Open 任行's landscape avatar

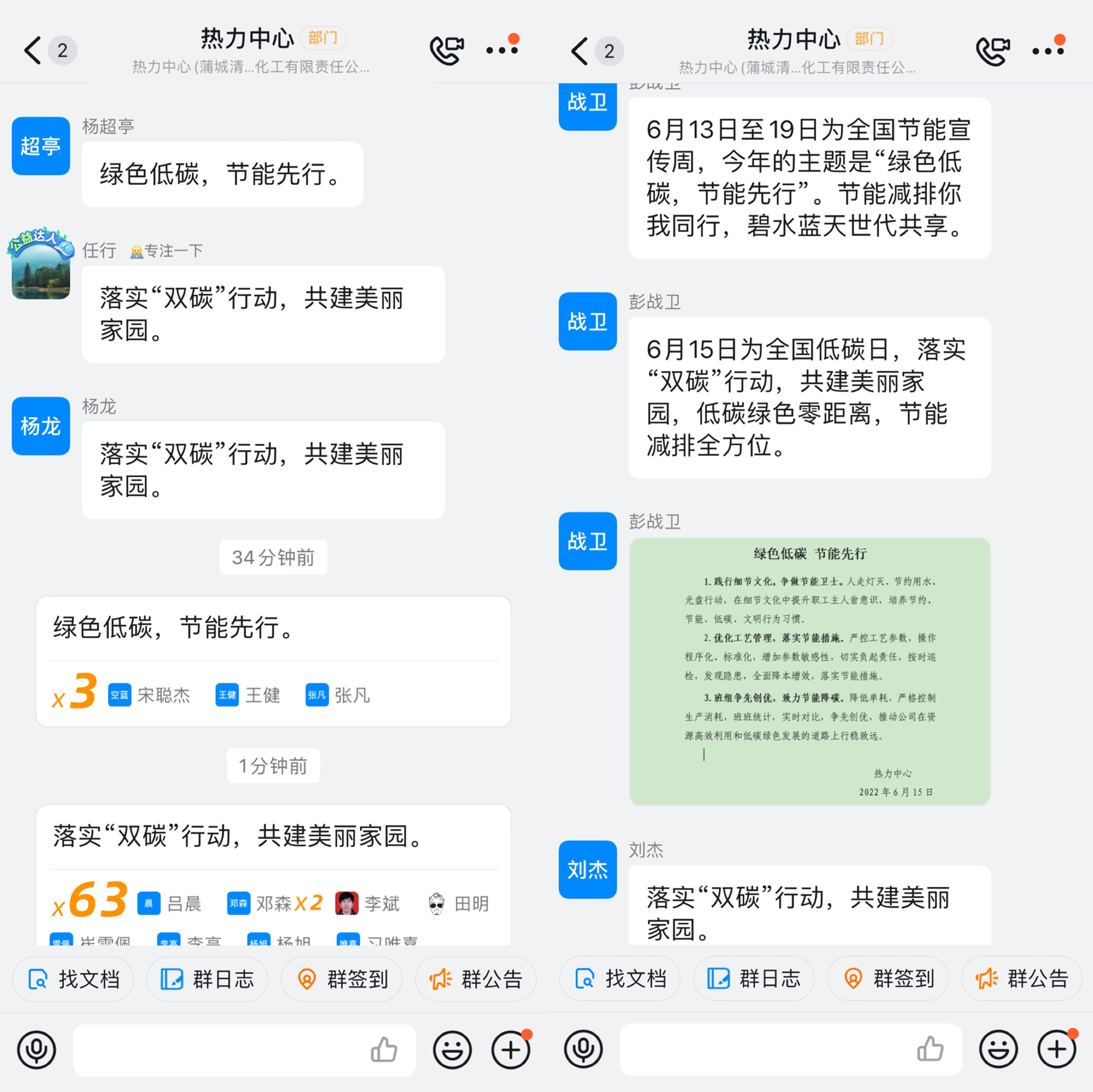click(x=41, y=265)
